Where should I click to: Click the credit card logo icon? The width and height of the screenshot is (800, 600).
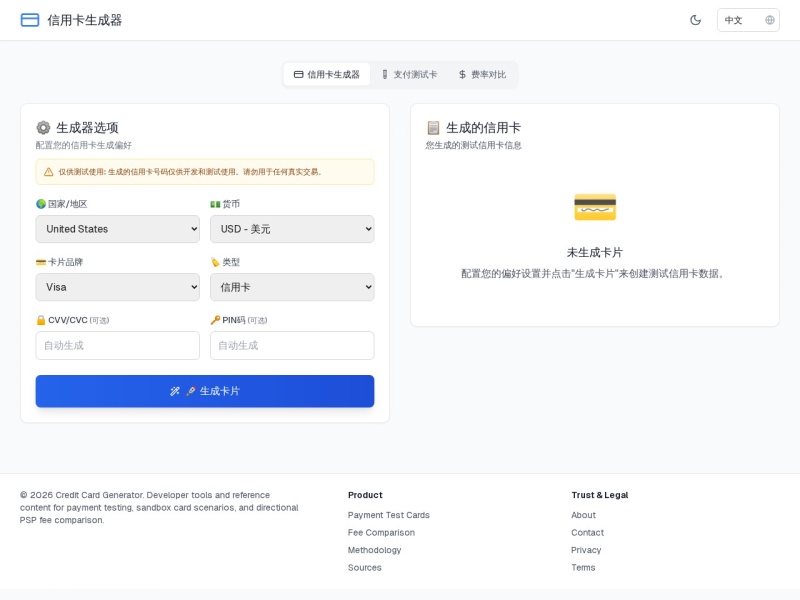(30, 20)
